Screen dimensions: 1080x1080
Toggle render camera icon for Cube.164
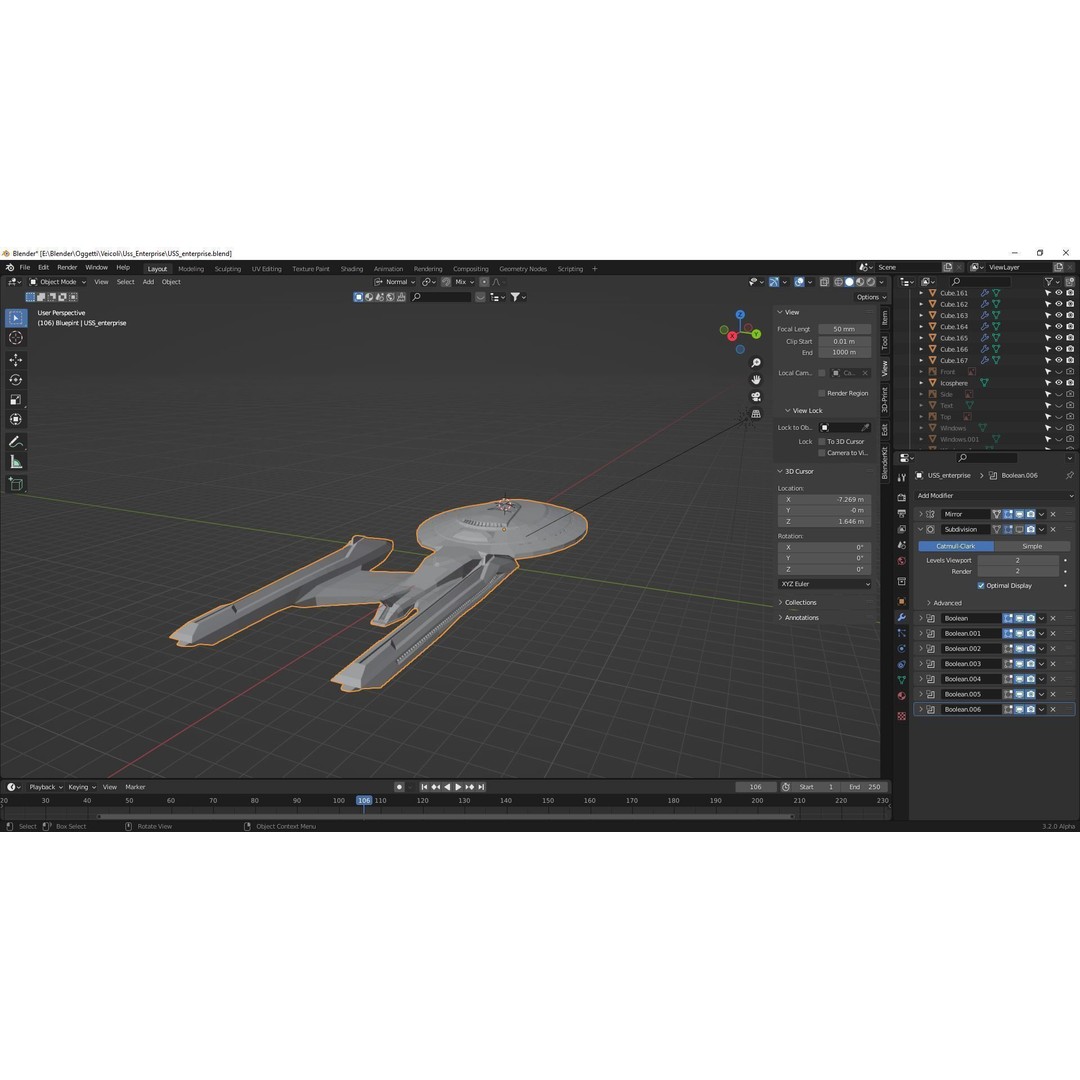(1070, 326)
